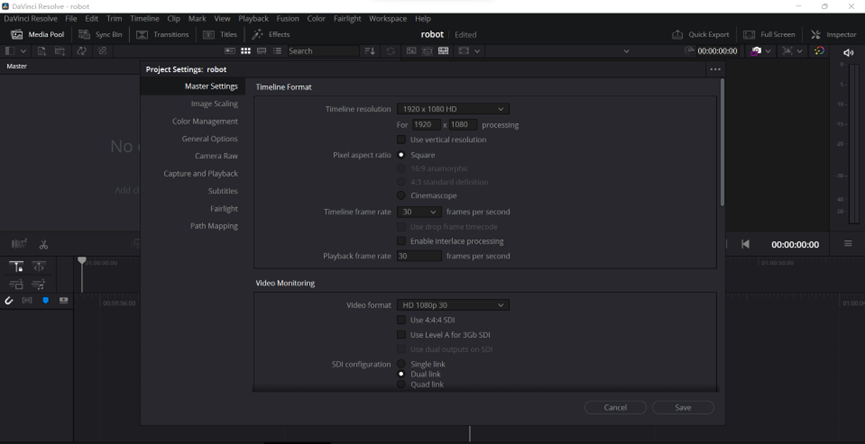Select Square pixel aspect ratio
The image size is (865, 444).
pyautogui.click(x=401, y=155)
